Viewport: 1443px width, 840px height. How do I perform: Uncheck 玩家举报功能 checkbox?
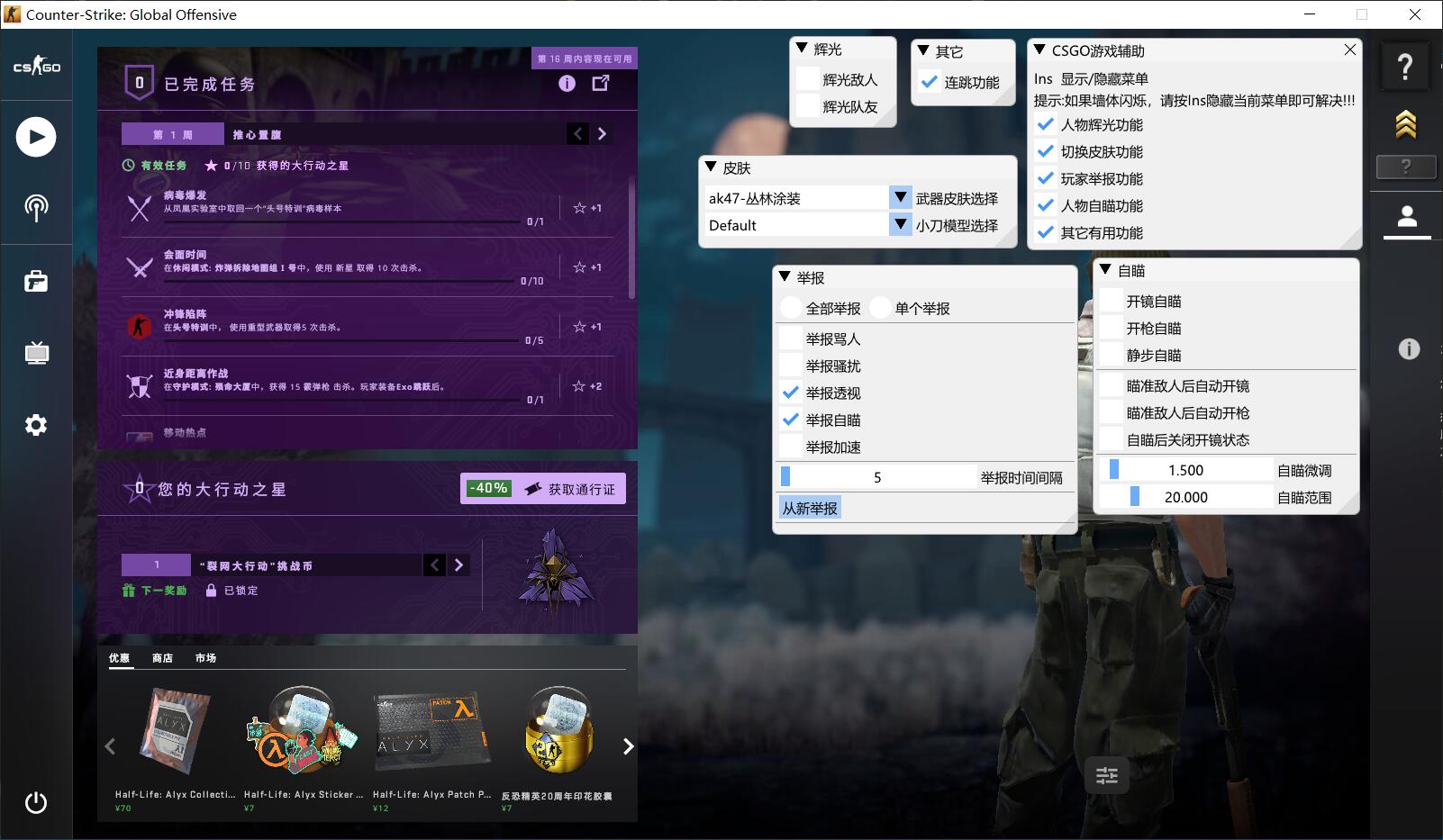pyautogui.click(x=1045, y=178)
